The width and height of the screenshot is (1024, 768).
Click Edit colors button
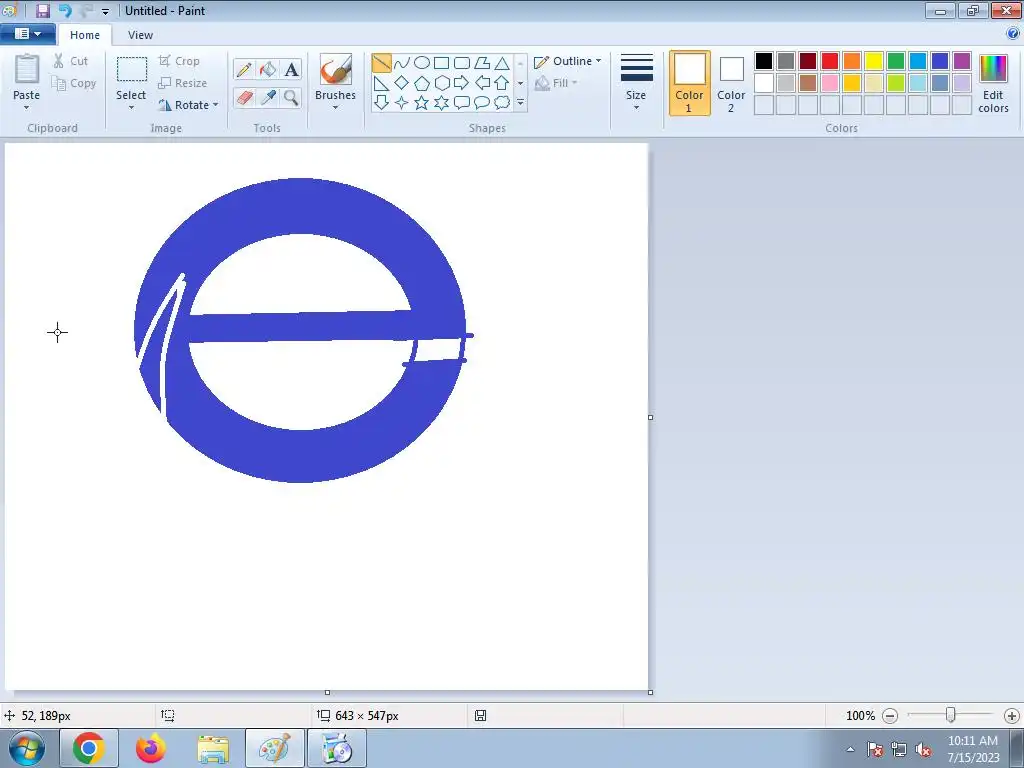click(x=993, y=83)
